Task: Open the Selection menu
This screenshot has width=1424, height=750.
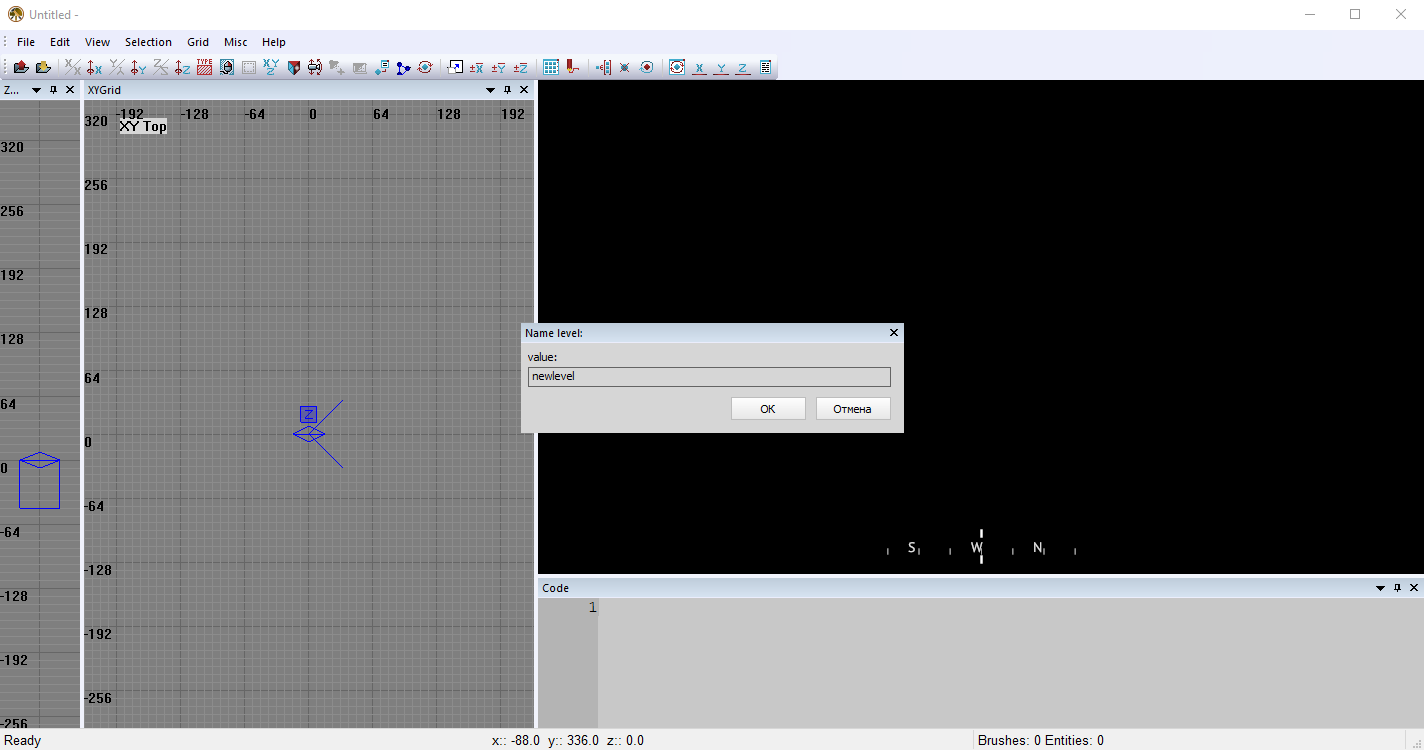Action: point(148,42)
